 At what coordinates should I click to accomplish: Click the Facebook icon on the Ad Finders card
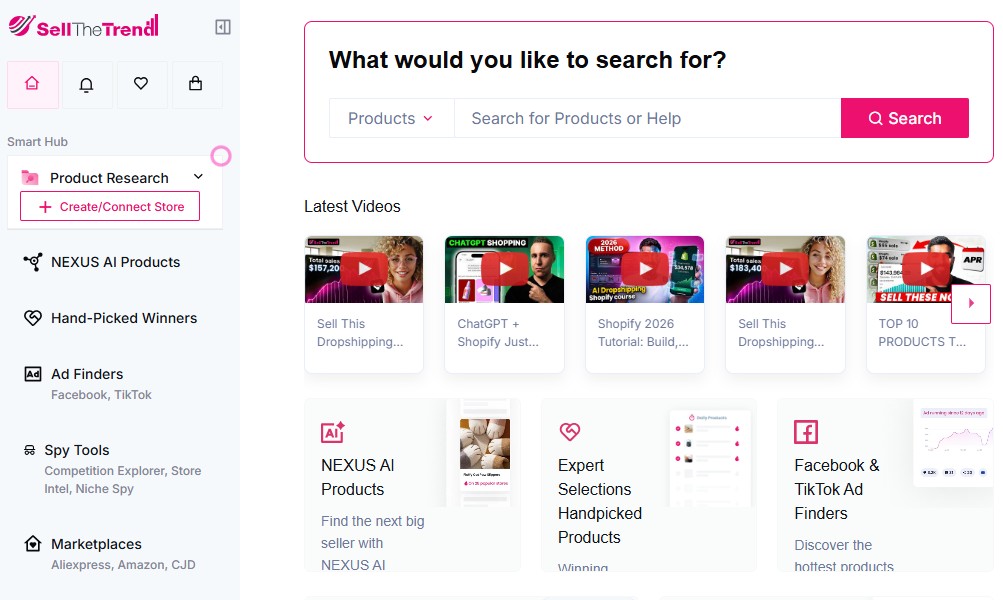pyautogui.click(x=805, y=432)
